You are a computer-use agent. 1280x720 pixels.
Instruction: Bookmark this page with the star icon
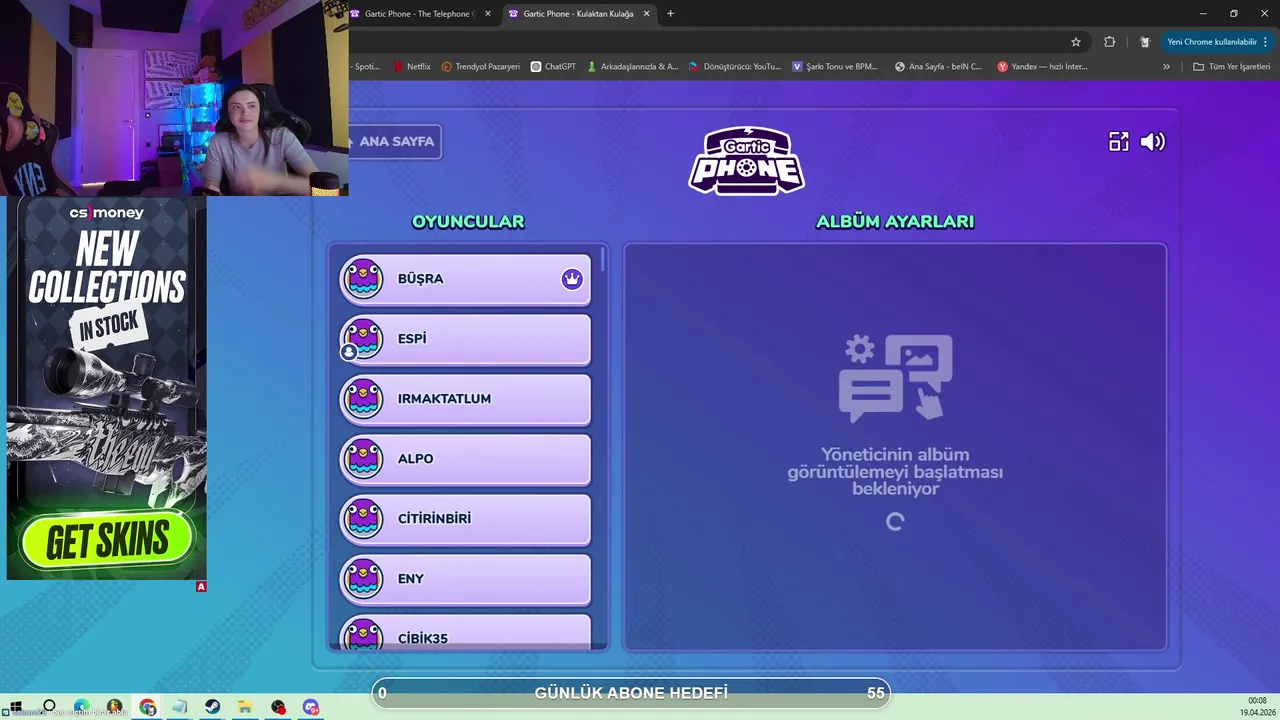tap(1076, 42)
